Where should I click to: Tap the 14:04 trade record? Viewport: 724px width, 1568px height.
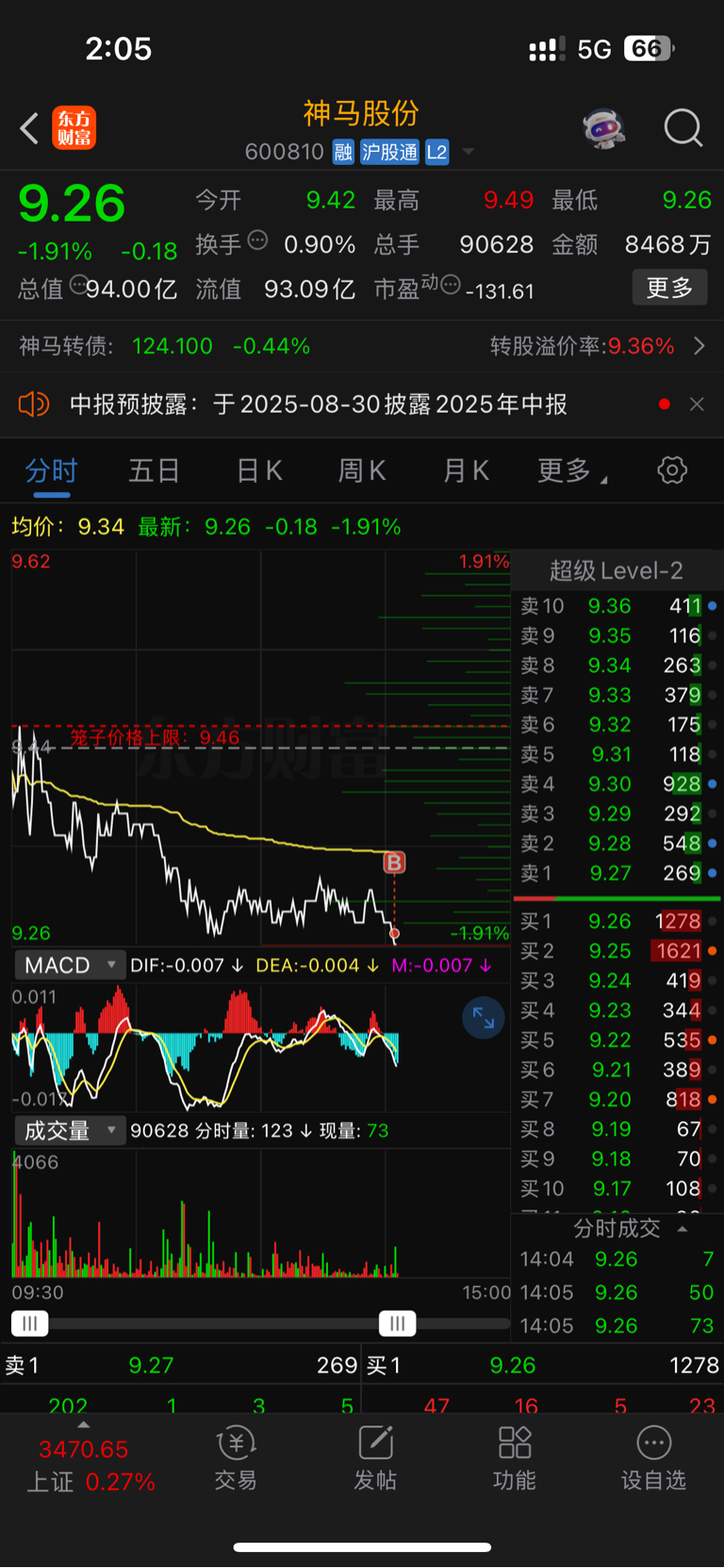pyautogui.click(x=617, y=1260)
